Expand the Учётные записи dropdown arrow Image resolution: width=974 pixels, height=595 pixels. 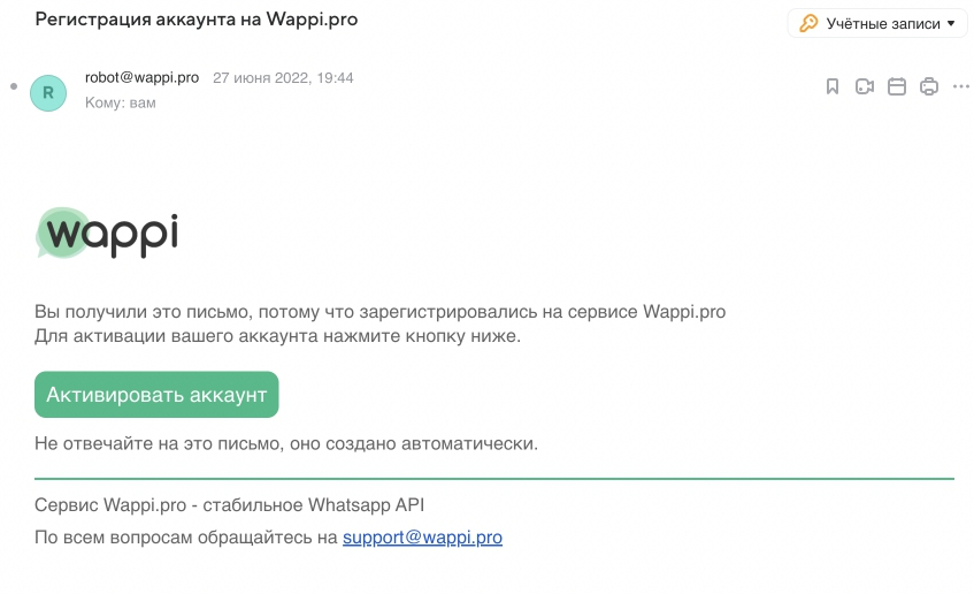point(951,24)
